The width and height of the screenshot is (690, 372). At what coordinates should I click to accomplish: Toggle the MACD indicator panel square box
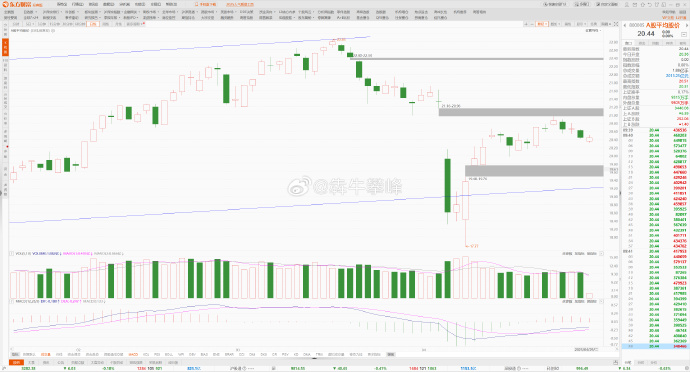(x=11, y=302)
